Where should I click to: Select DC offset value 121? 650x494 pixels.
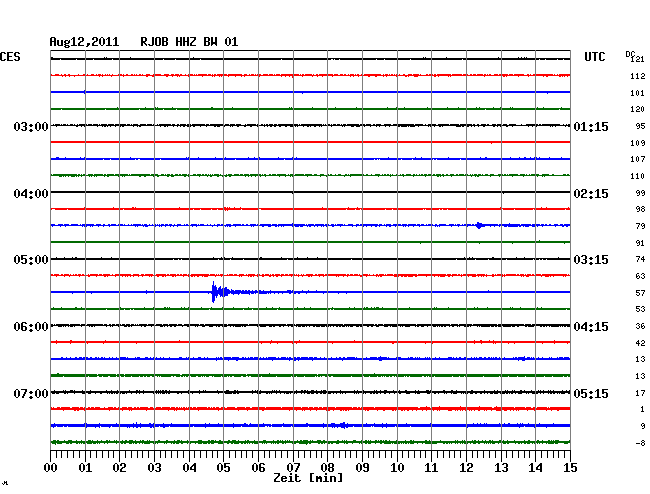pyautogui.click(x=638, y=59)
